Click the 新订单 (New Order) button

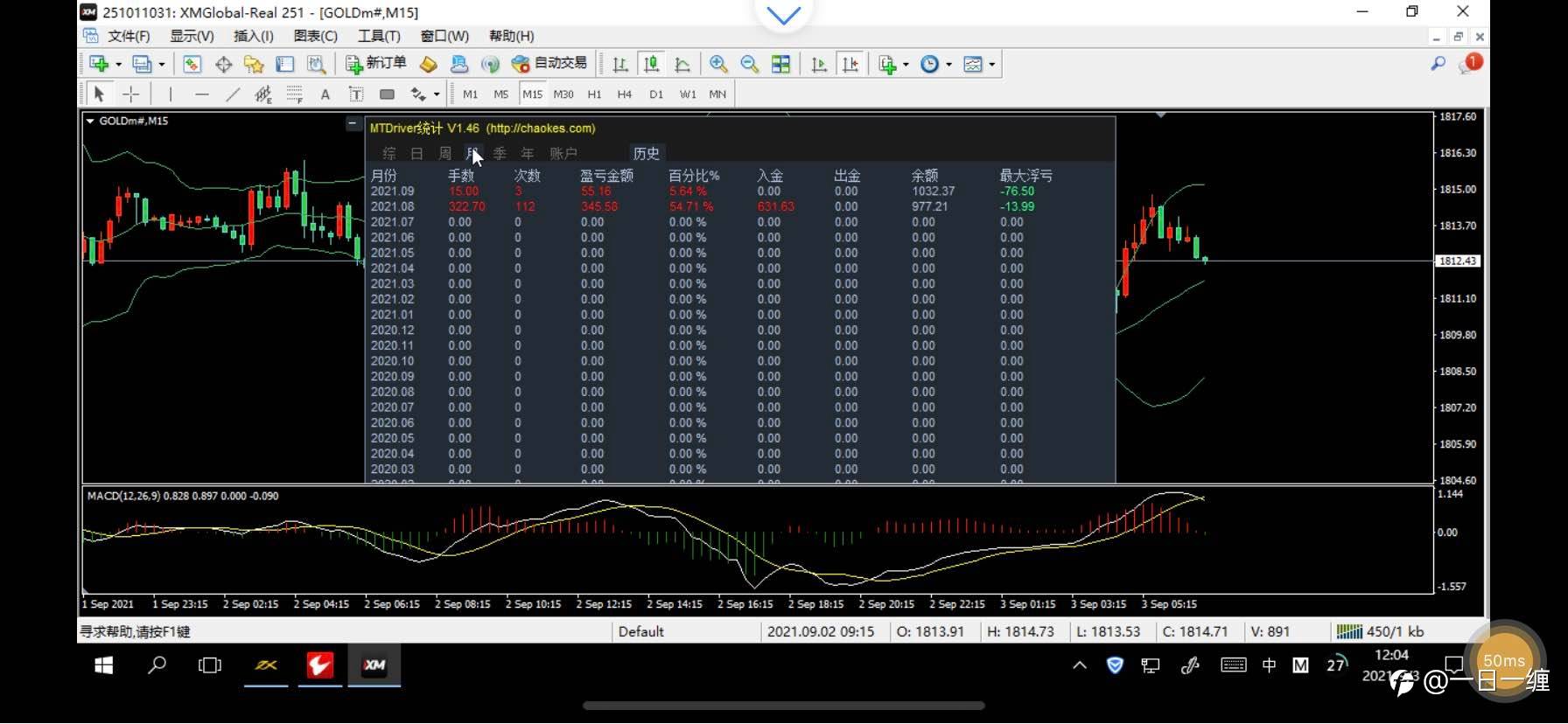[376, 64]
